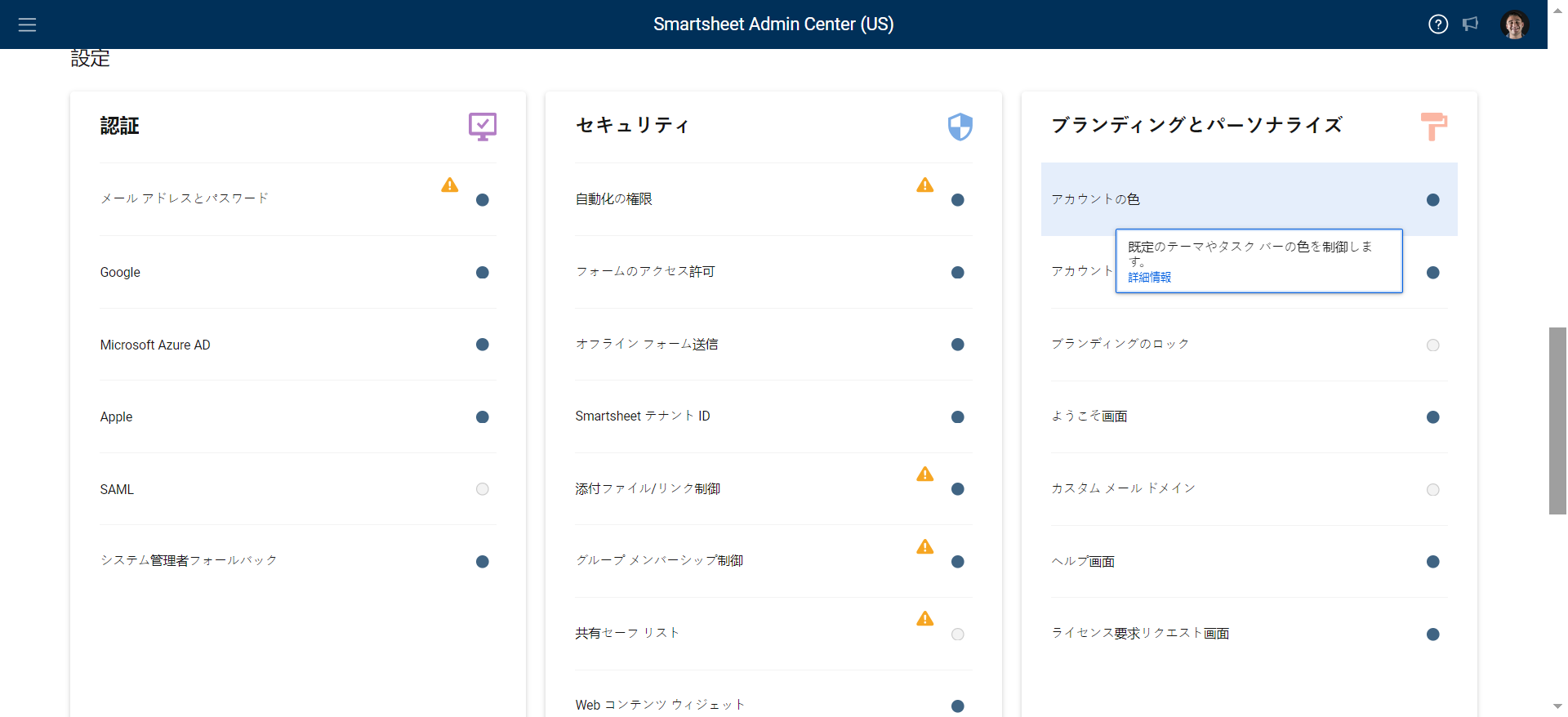Open フォームのアクセス許可 setting

(774, 272)
